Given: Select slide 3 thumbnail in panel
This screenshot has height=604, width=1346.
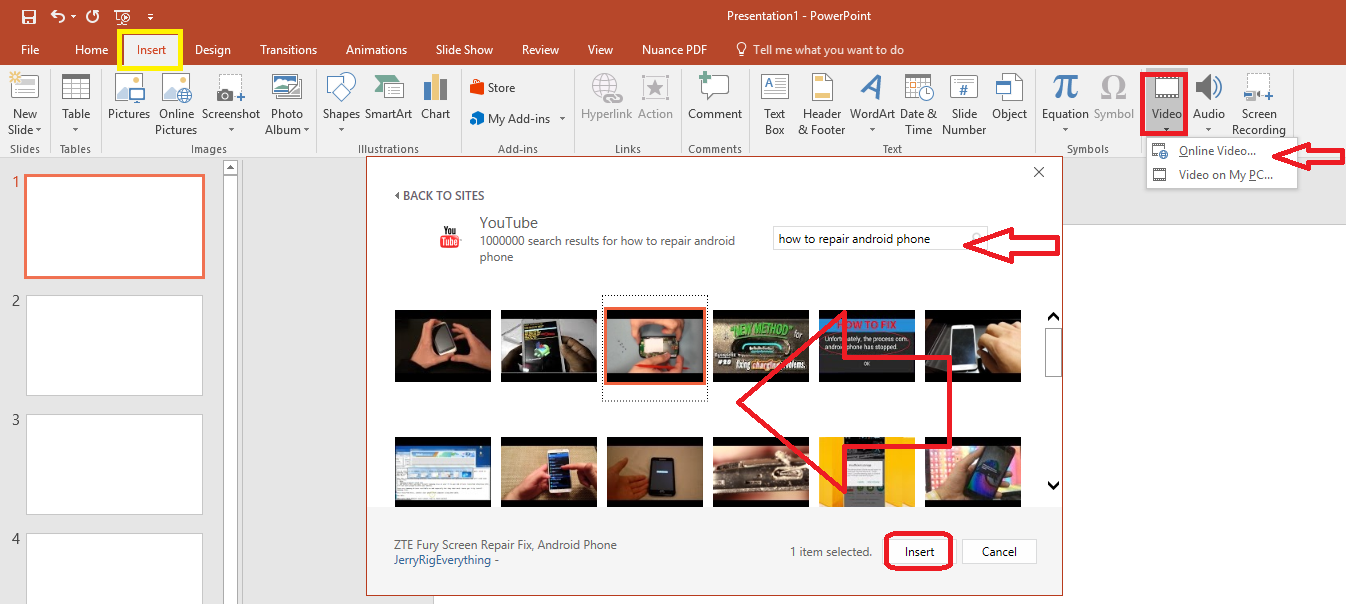Looking at the screenshot, I should pos(114,464).
